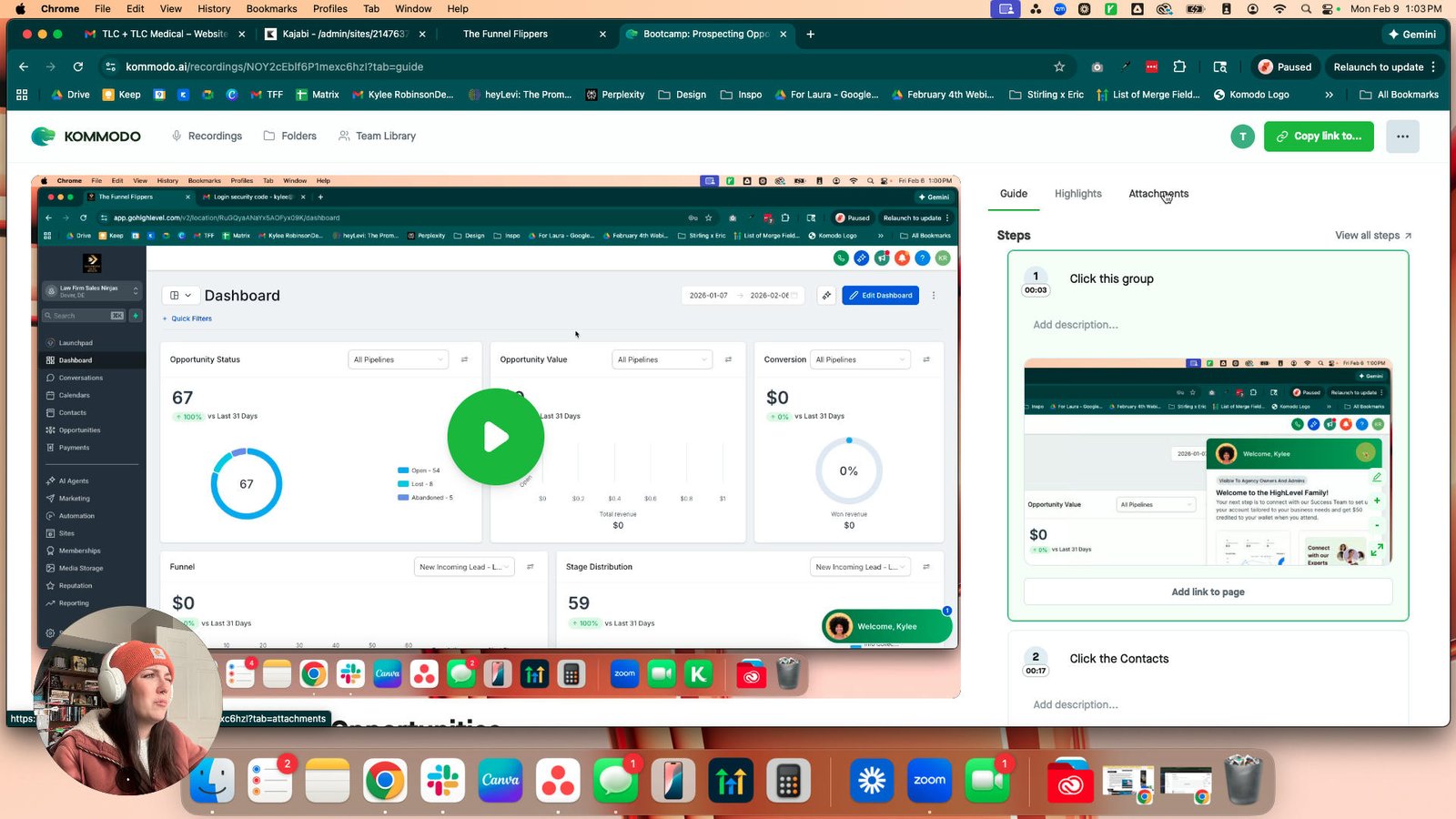1456x819 pixels.
Task: Expand the hidden bookmarks chevron
Action: coord(1329,95)
